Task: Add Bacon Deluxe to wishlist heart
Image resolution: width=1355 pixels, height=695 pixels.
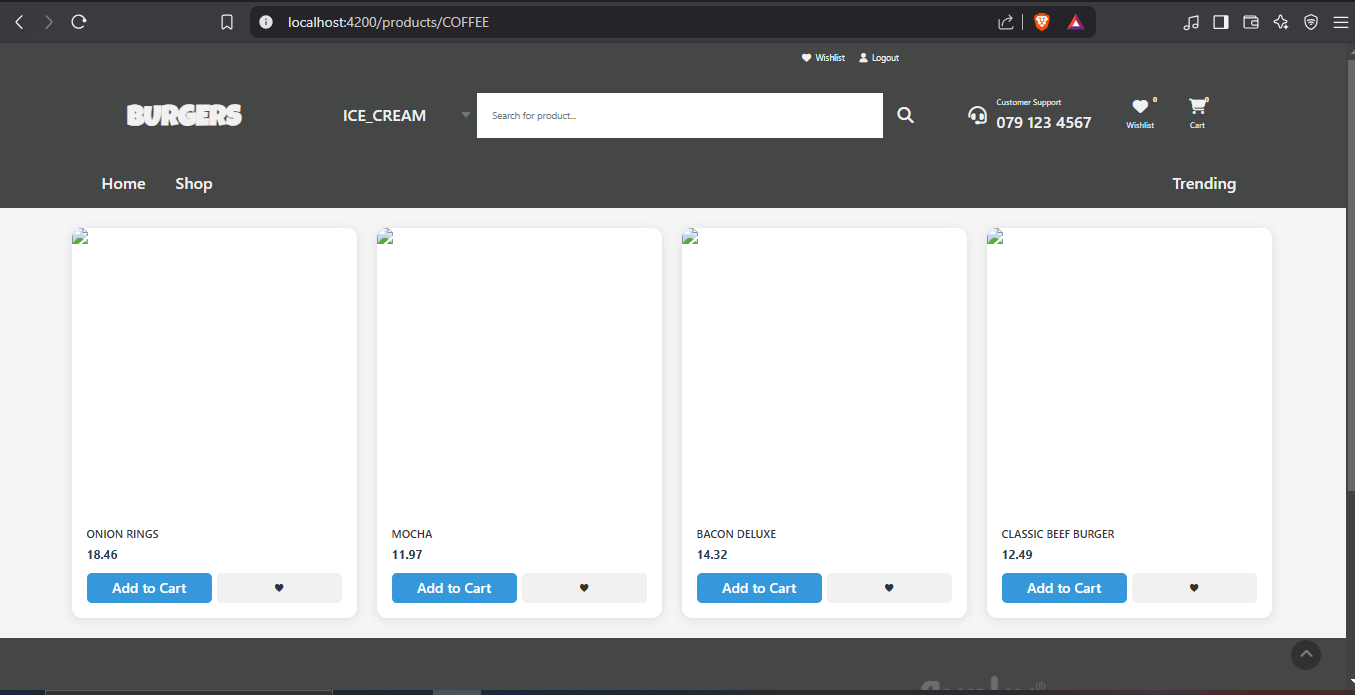Action: (889, 588)
